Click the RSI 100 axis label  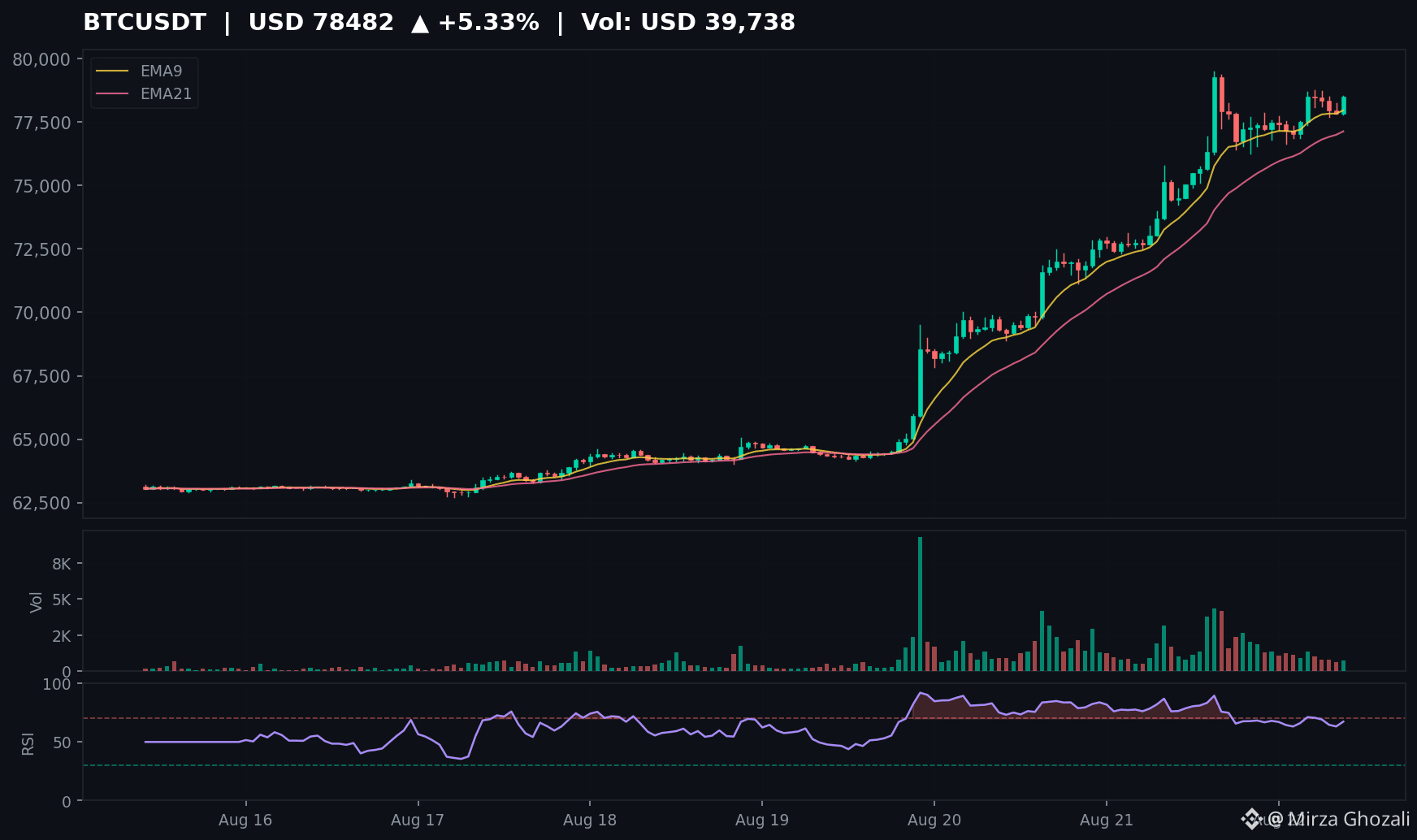click(57, 684)
